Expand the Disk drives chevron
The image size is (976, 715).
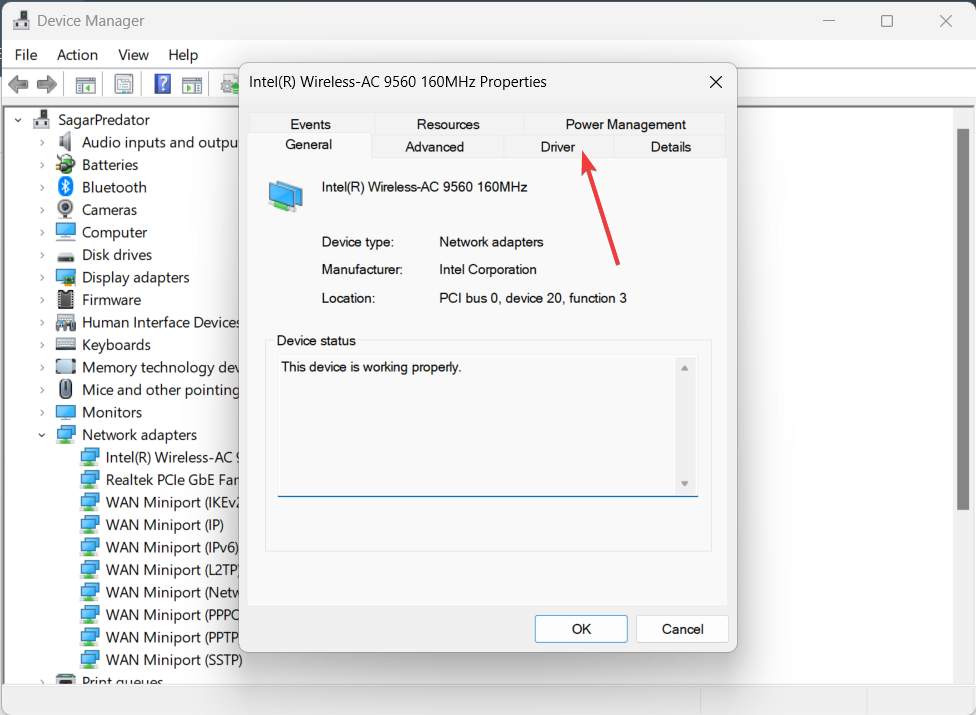click(42, 255)
